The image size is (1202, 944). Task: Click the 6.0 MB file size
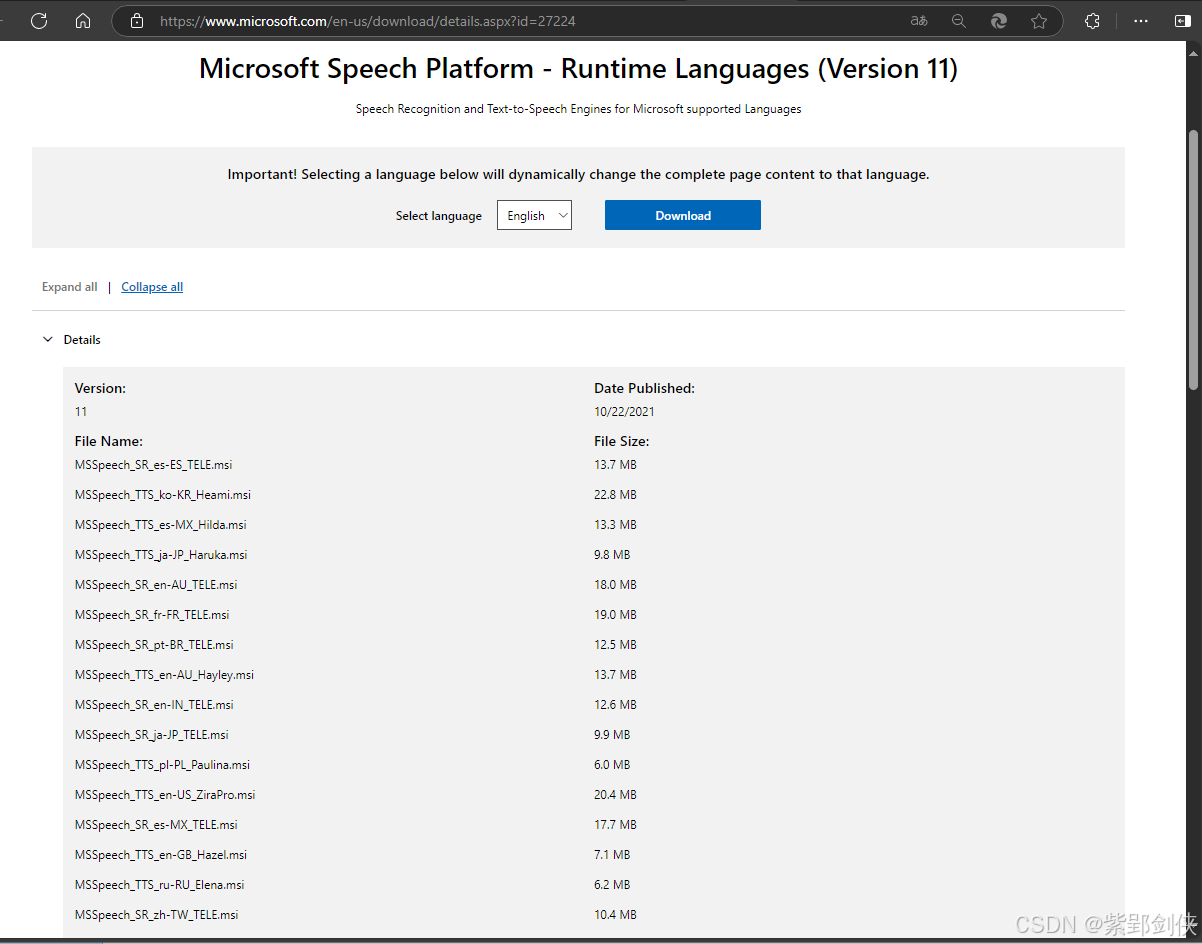click(x=612, y=765)
